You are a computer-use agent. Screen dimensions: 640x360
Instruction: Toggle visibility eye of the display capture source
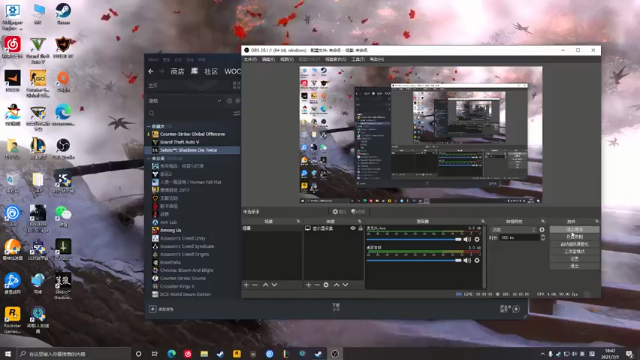pyautogui.click(x=353, y=228)
